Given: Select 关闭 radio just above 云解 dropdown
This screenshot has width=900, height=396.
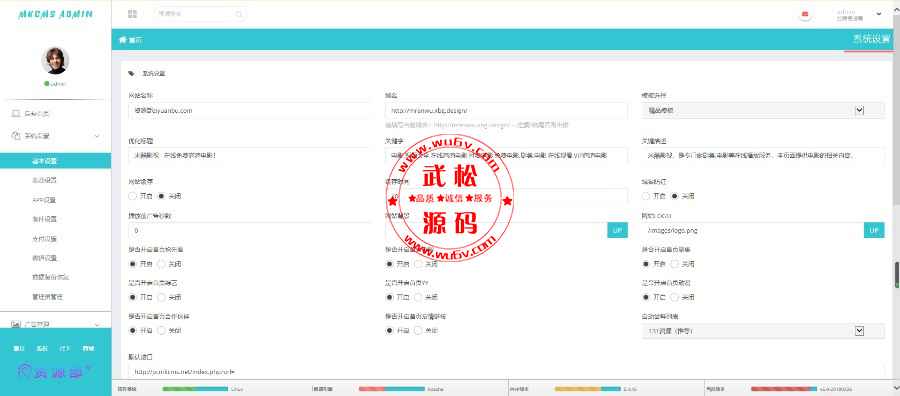Looking at the screenshot, I should coord(674,297).
